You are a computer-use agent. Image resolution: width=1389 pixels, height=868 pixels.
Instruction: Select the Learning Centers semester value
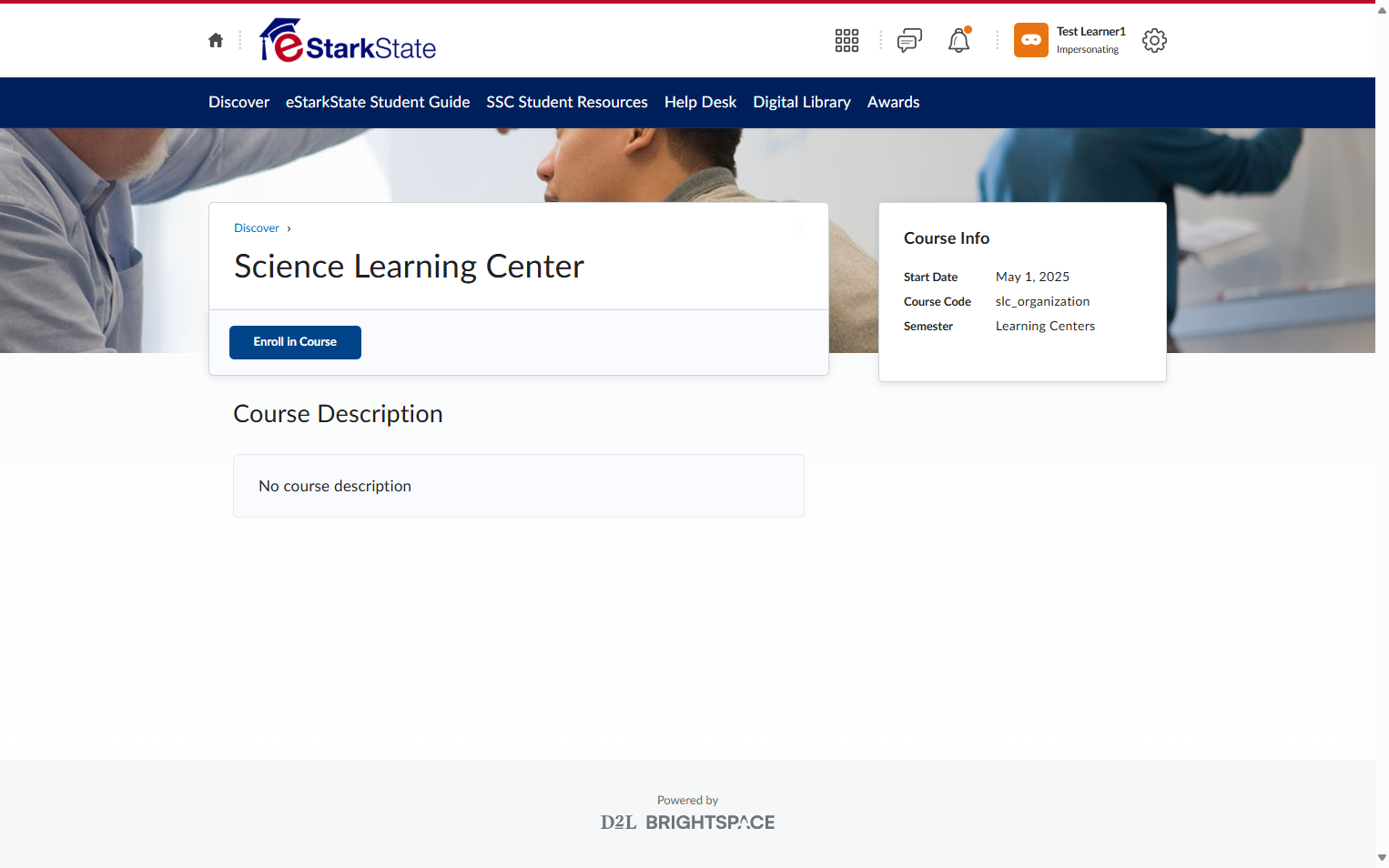click(x=1045, y=326)
